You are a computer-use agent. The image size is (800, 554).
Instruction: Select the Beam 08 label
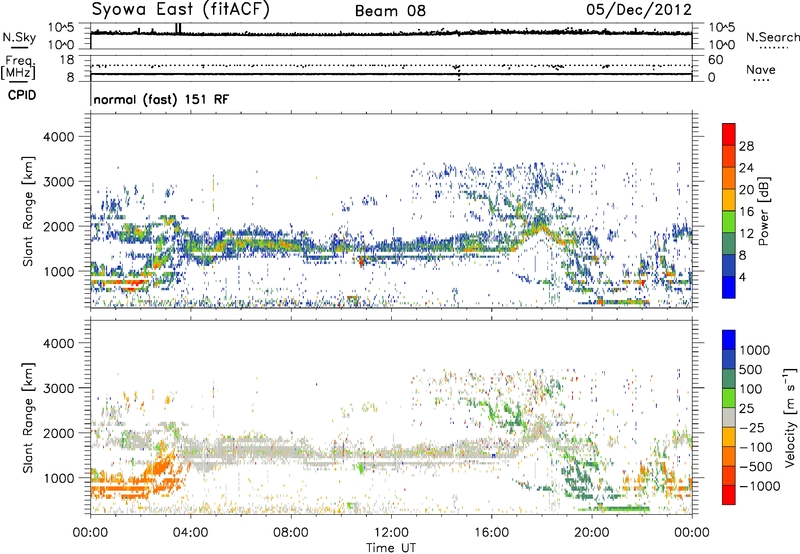390,11
